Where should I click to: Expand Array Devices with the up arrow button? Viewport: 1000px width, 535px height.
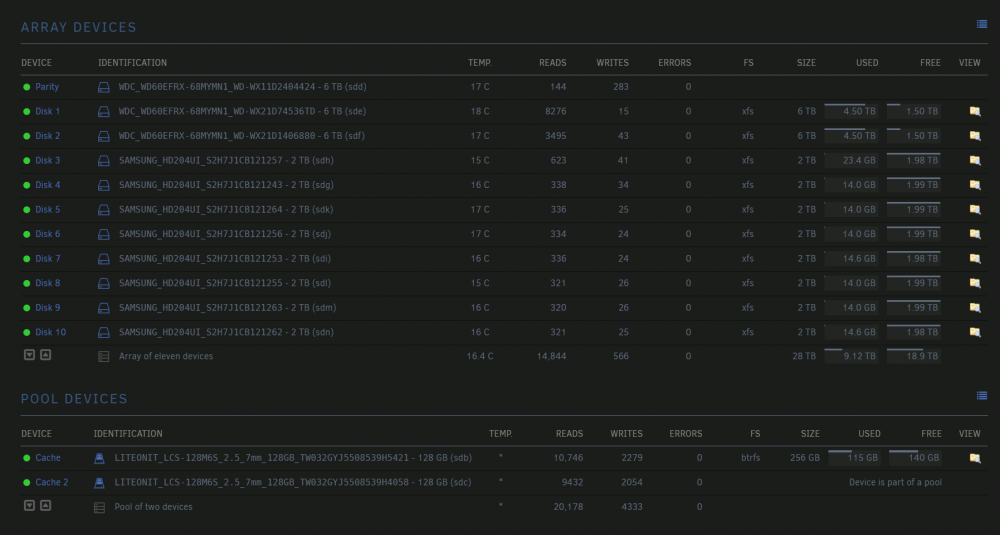pyautogui.click(x=45, y=355)
